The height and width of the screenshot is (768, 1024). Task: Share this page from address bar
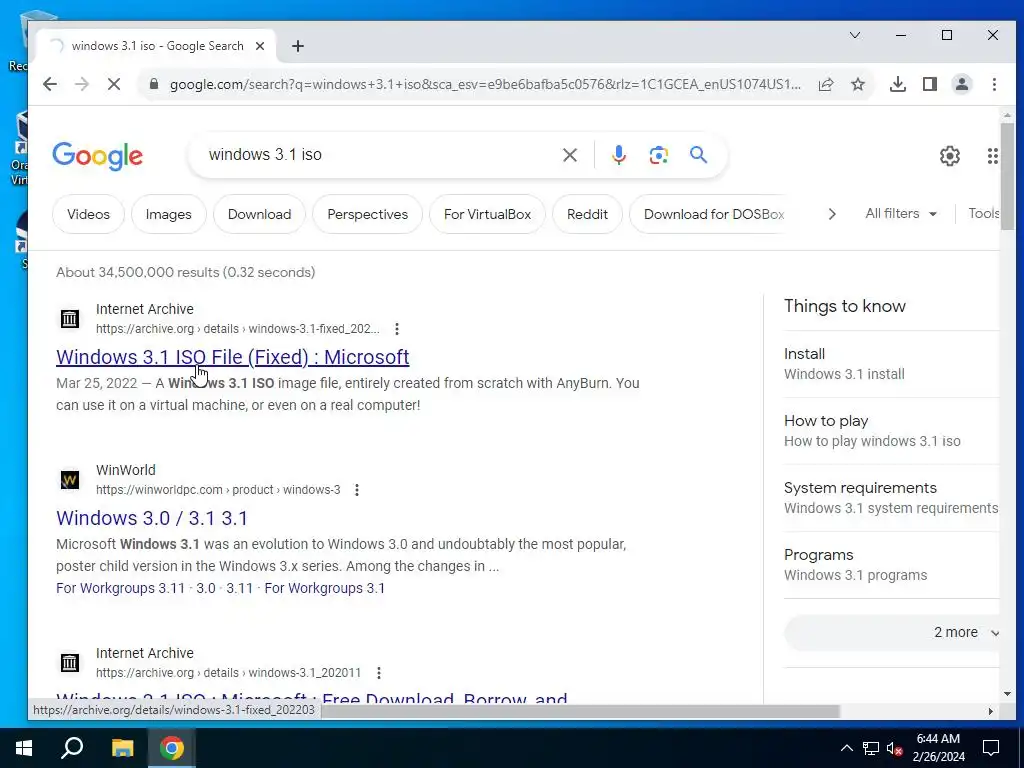point(826,84)
